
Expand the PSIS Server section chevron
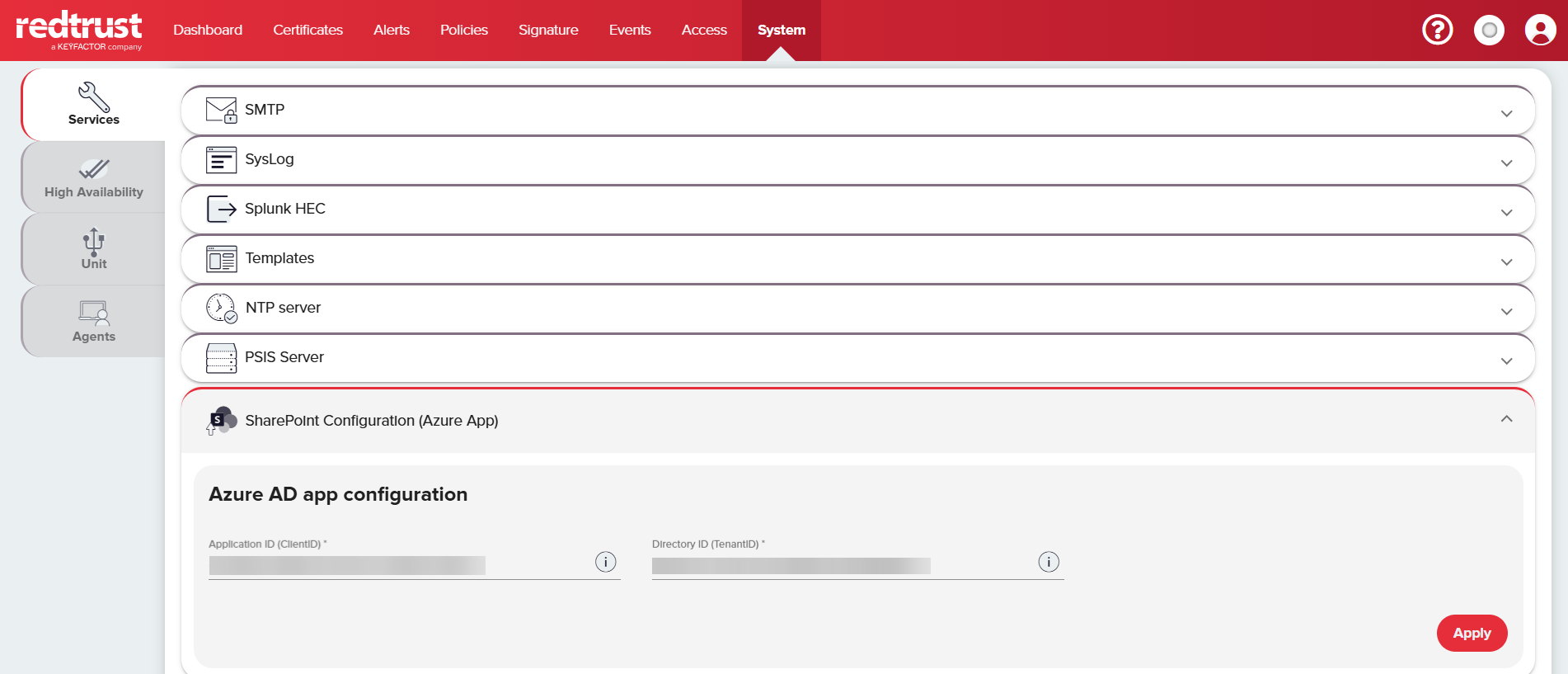pyautogui.click(x=1507, y=361)
